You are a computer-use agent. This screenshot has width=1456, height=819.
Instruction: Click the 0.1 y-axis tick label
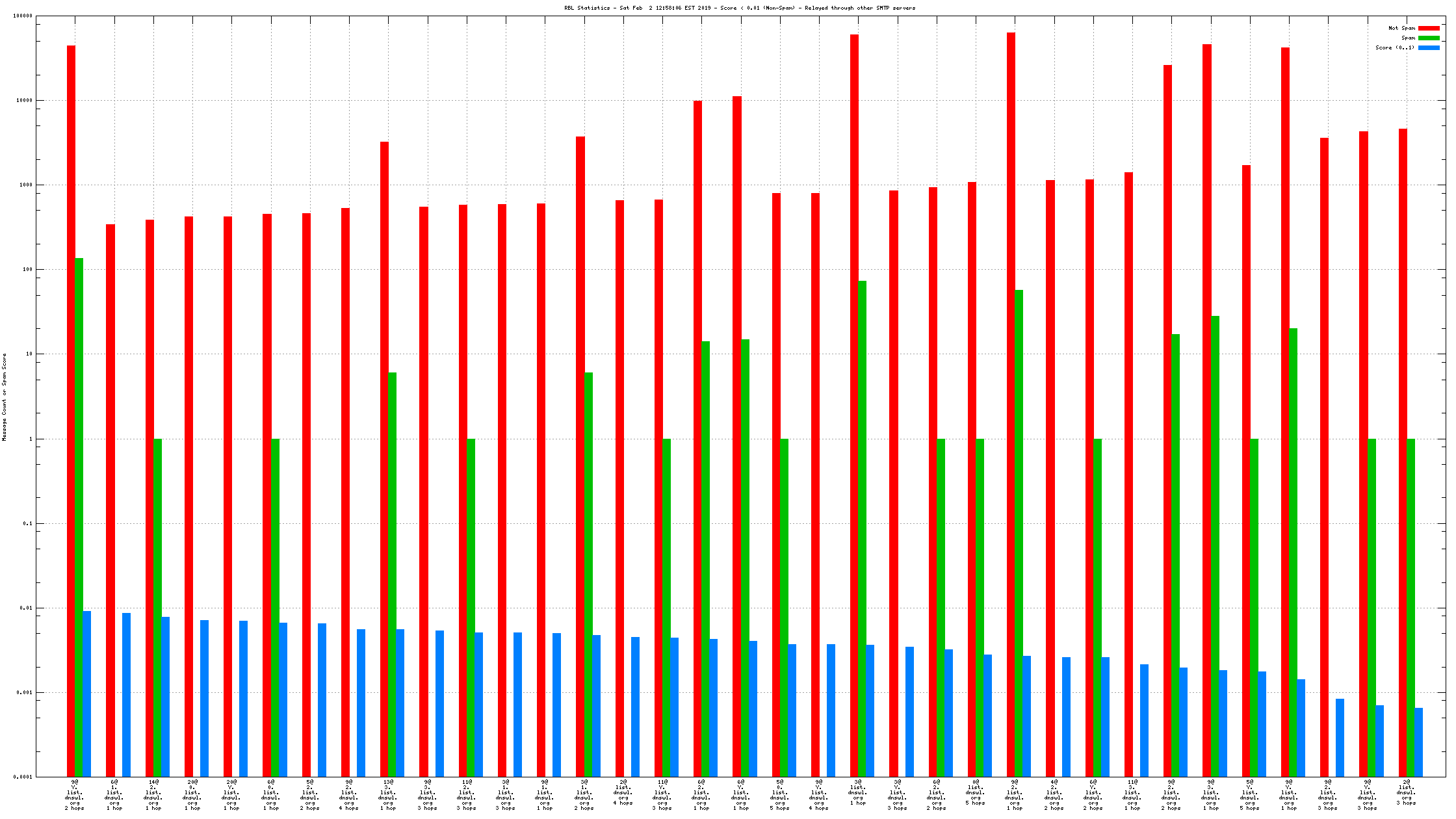click(x=27, y=523)
